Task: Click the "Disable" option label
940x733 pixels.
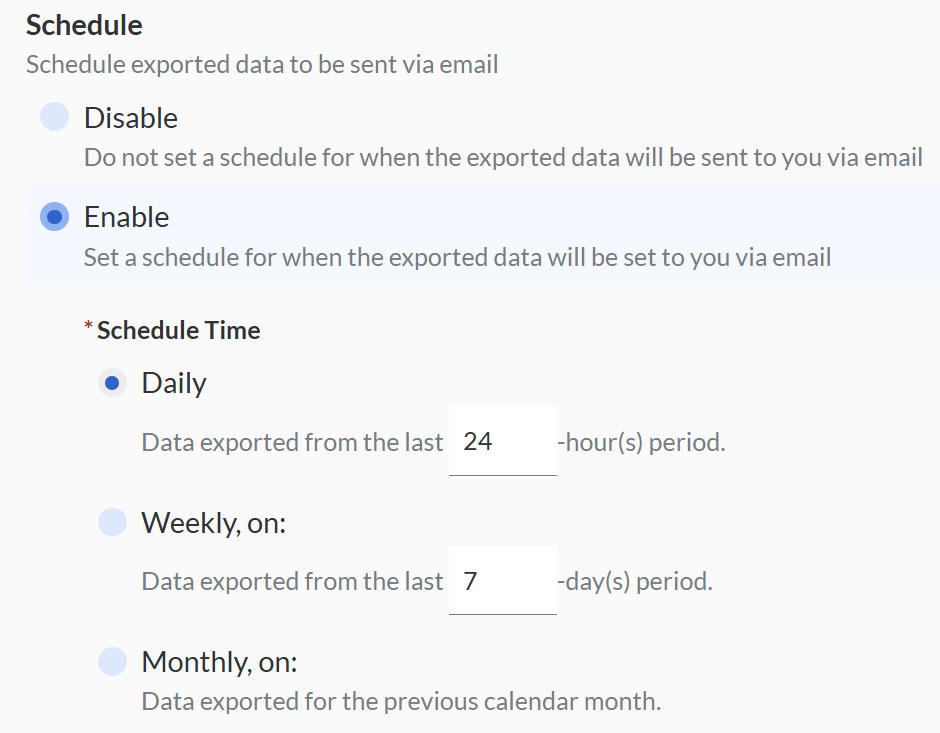Action: pyautogui.click(x=131, y=118)
